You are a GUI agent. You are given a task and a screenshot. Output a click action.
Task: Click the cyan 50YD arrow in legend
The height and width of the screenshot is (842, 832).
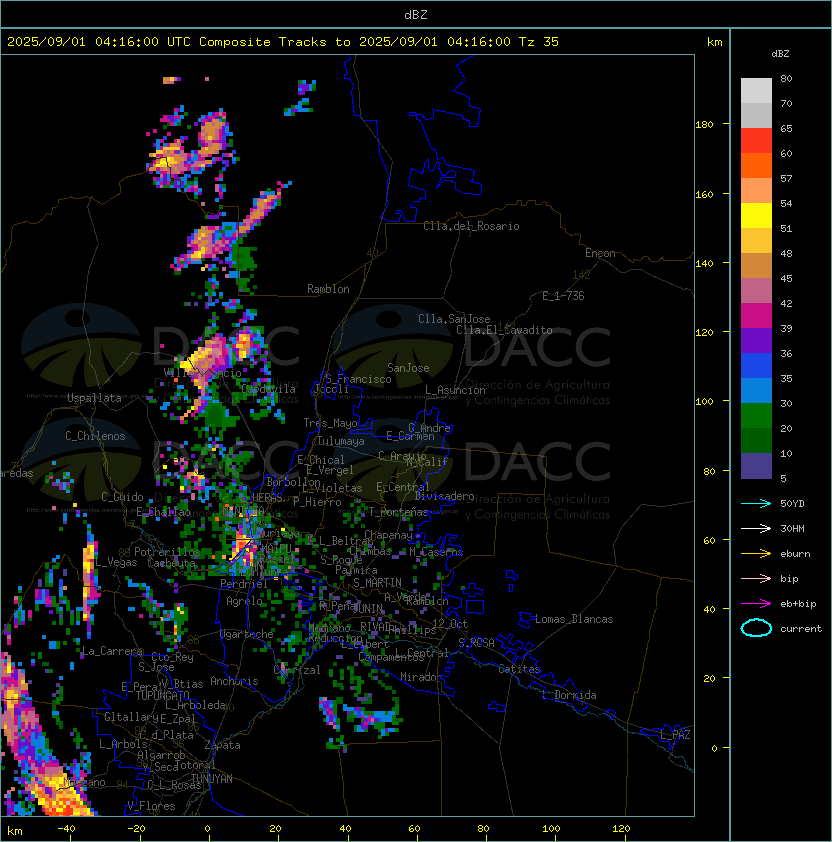(756, 503)
